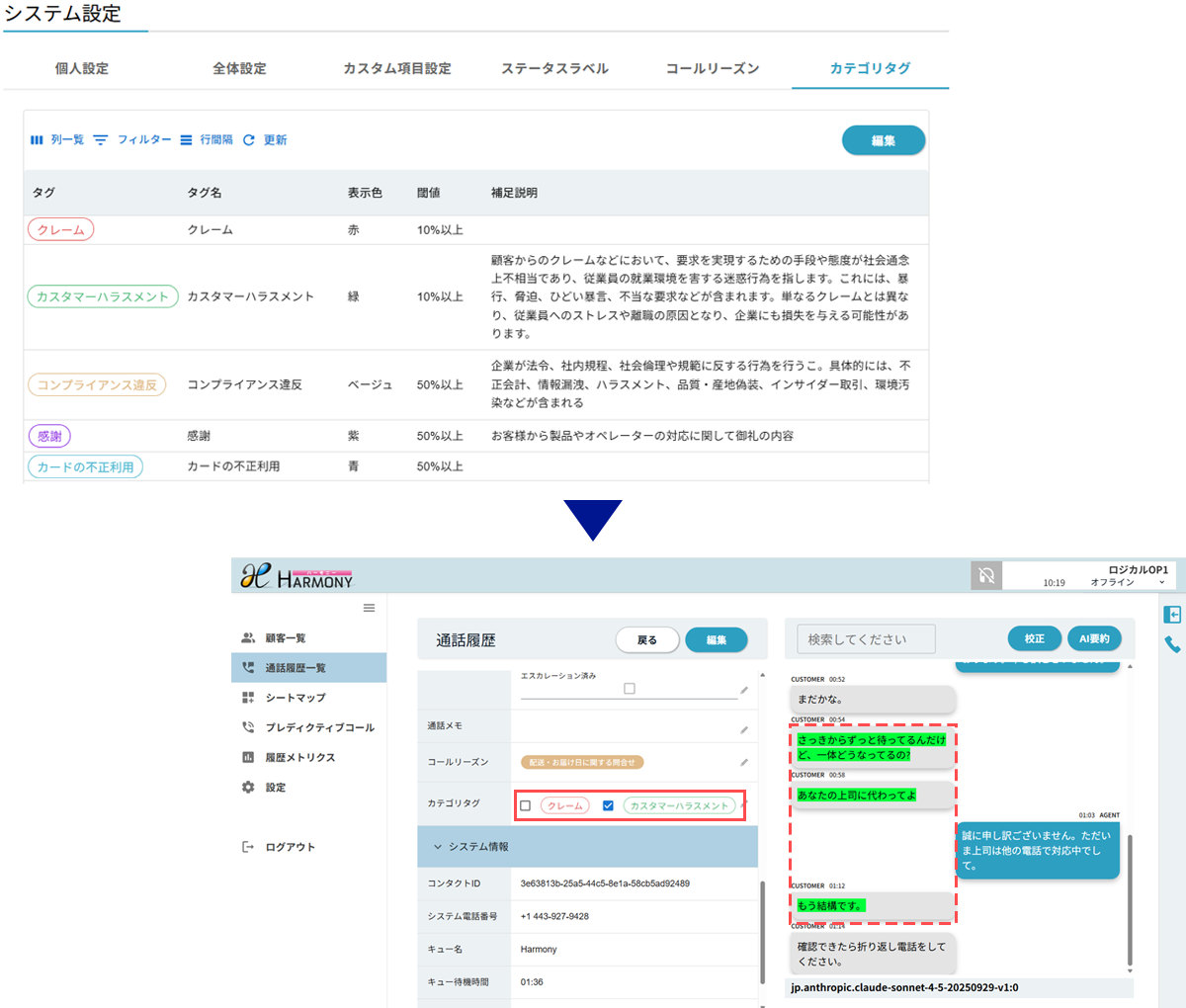The height and width of the screenshot is (1008, 1186).
Task: Tick the エスカレーション済み checkbox
Action: 630,688
